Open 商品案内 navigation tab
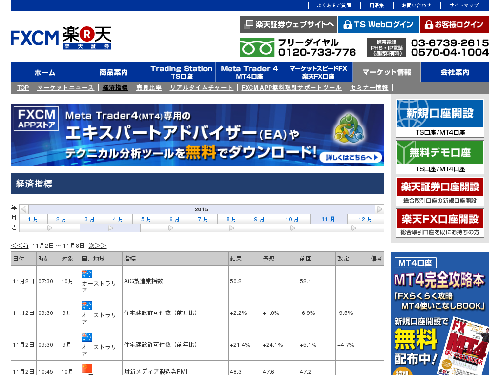Image resolution: width=500 pixels, height=375 pixels. [113, 72]
